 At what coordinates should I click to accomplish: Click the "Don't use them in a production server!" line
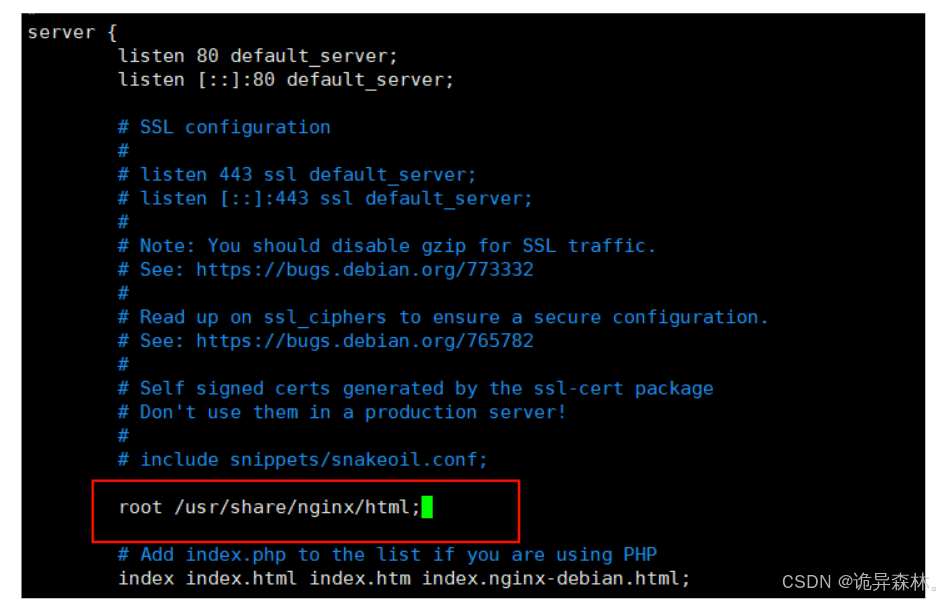coord(342,412)
